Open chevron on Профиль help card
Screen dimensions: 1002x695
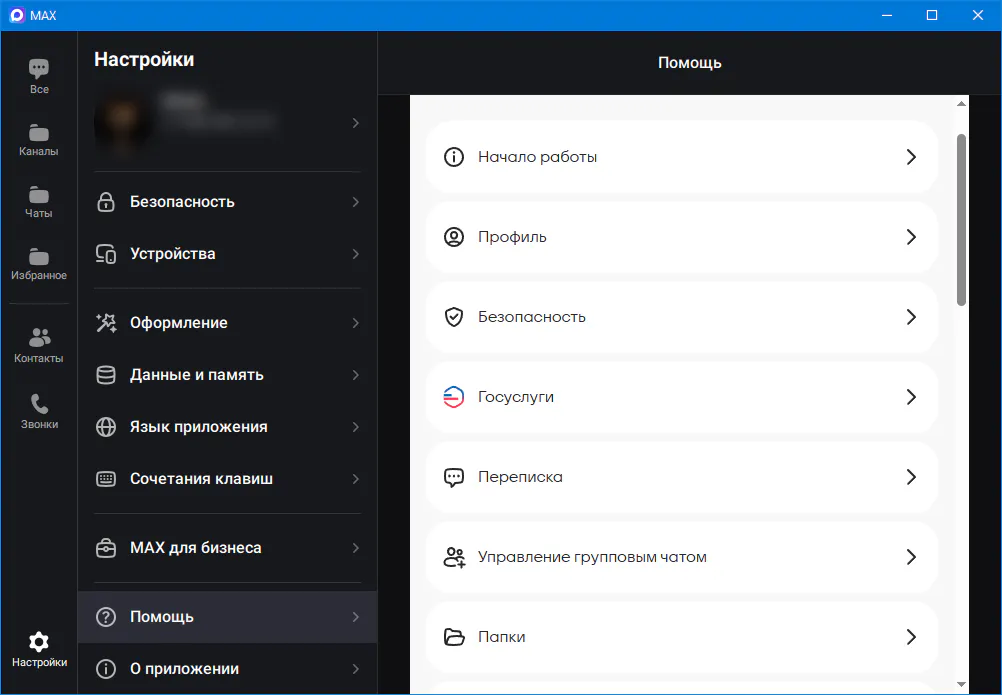click(x=912, y=237)
